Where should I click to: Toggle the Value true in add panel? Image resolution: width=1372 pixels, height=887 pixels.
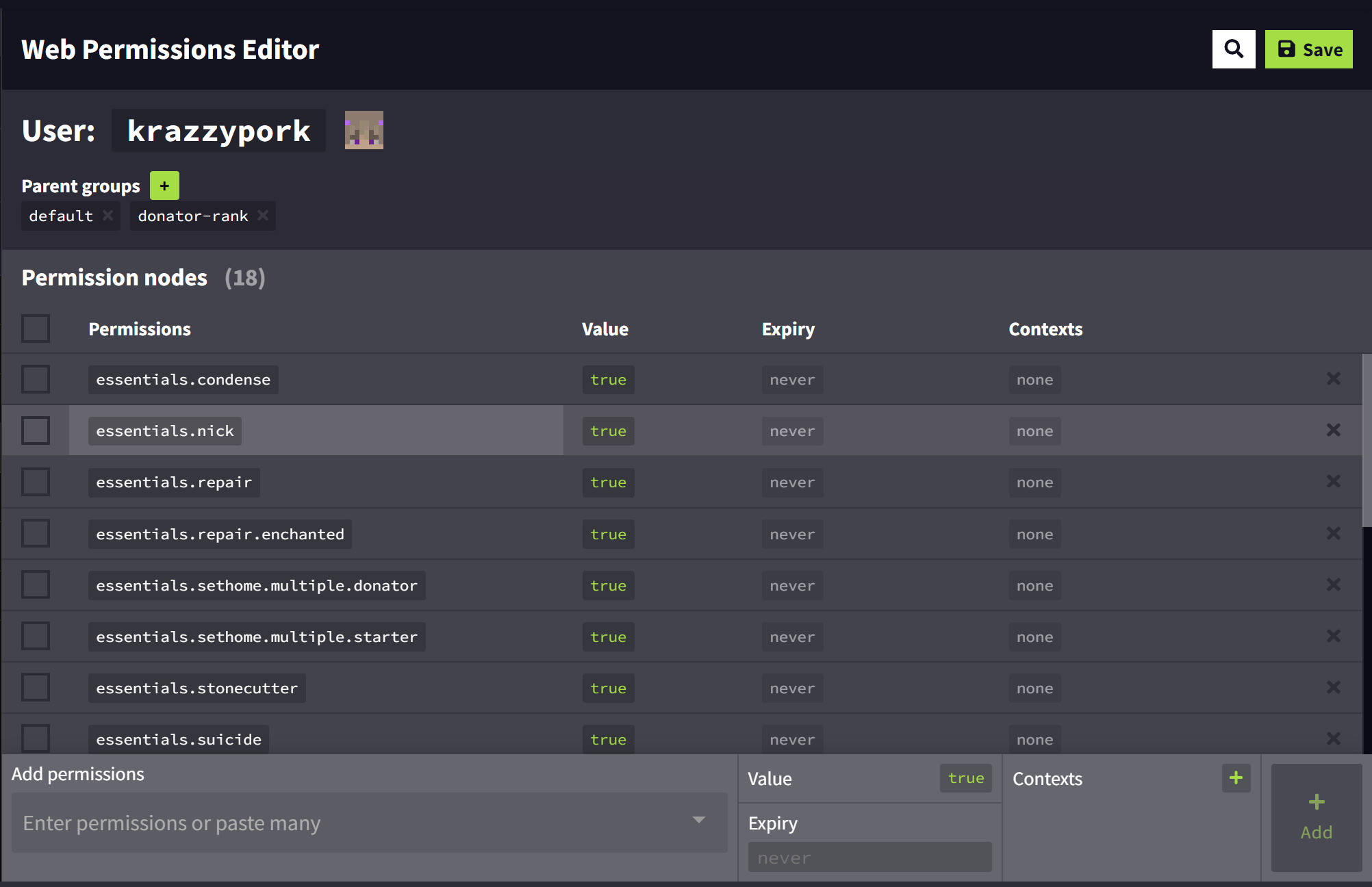tap(965, 778)
